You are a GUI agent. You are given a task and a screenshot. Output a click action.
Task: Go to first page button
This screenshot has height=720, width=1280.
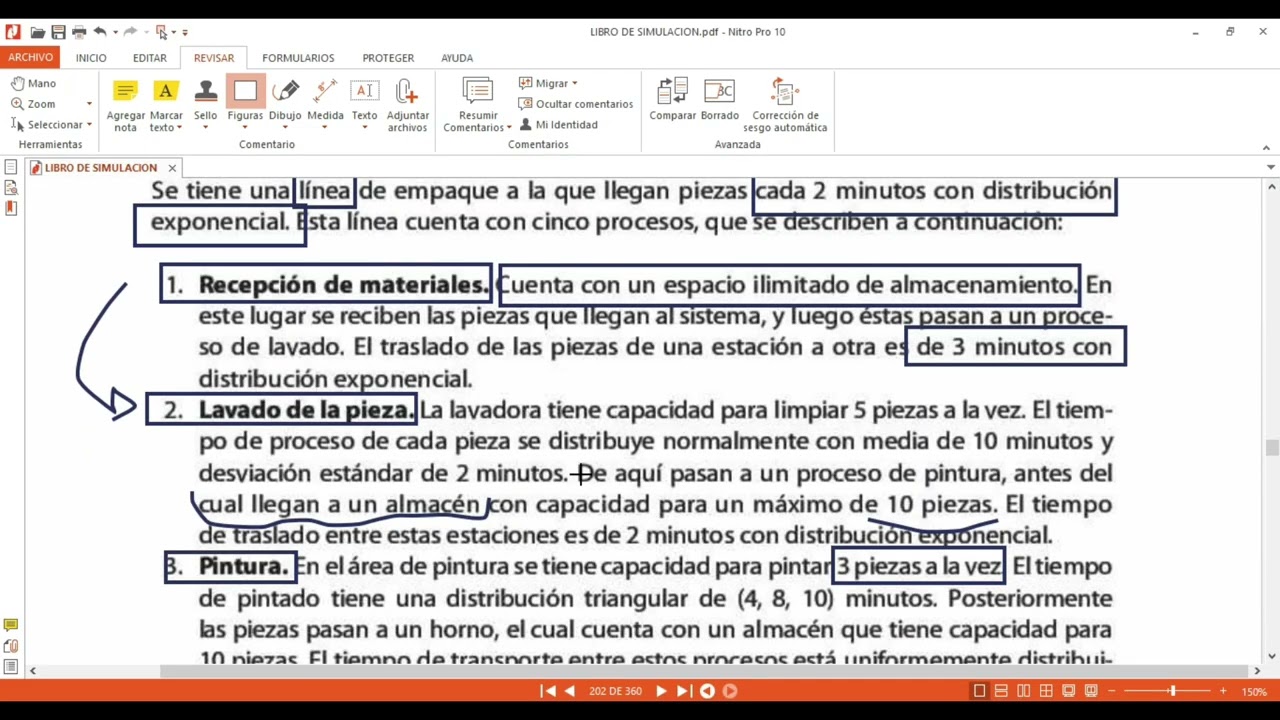pyautogui.click(x=548, y=691)
